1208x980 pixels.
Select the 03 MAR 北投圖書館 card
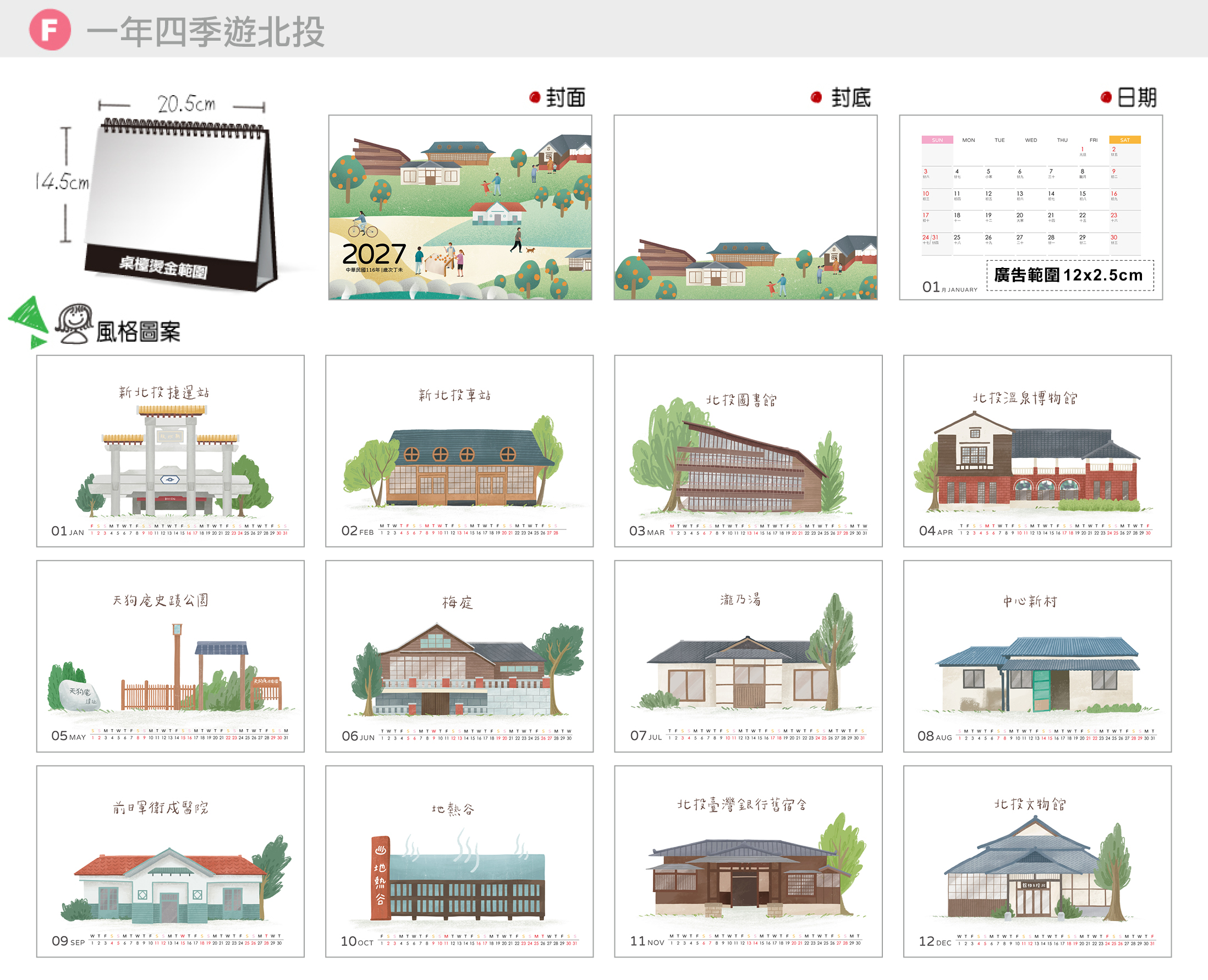pos(748,451)
